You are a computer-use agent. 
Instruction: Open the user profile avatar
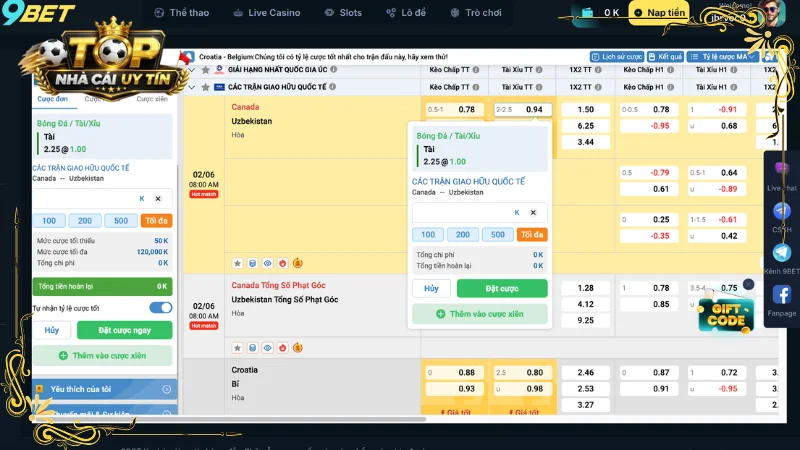771,14
